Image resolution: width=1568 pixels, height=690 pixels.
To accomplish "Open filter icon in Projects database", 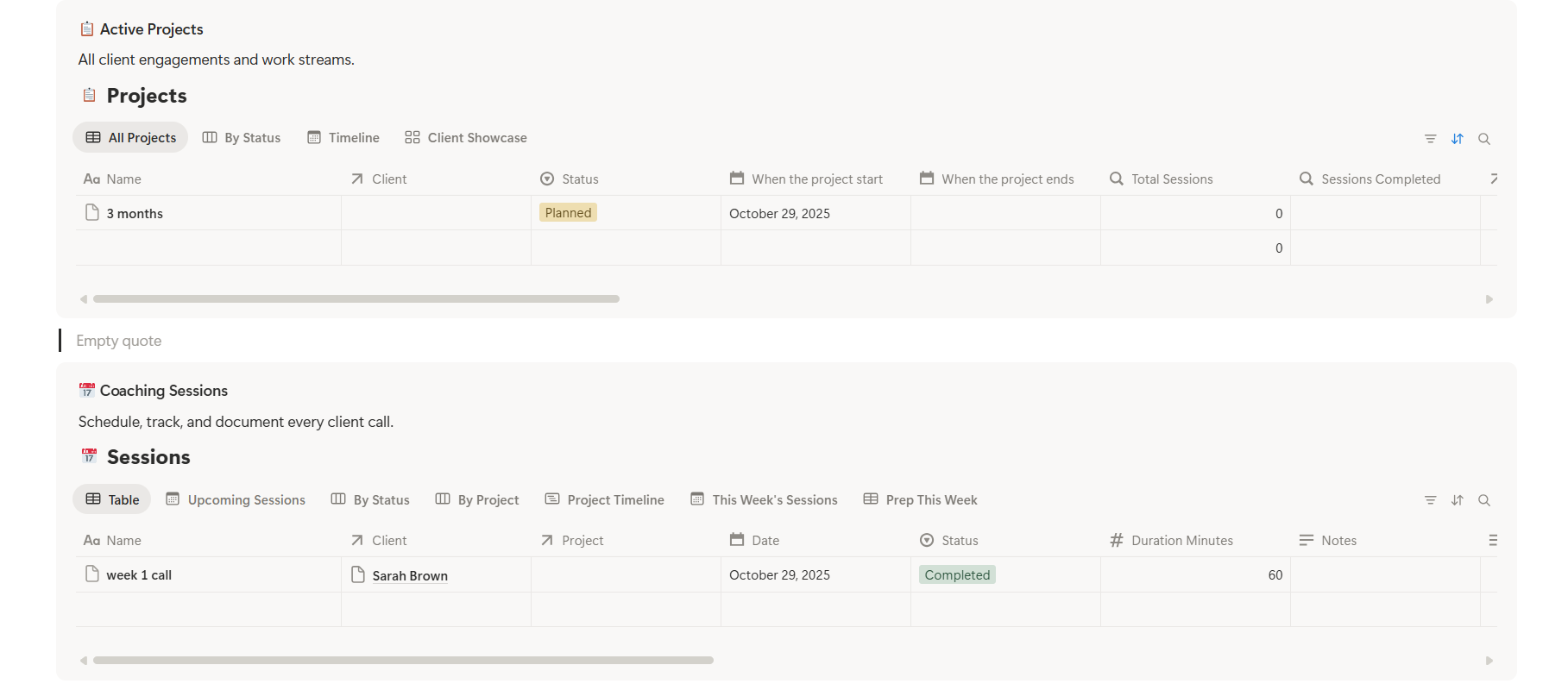I will 1430,139.
